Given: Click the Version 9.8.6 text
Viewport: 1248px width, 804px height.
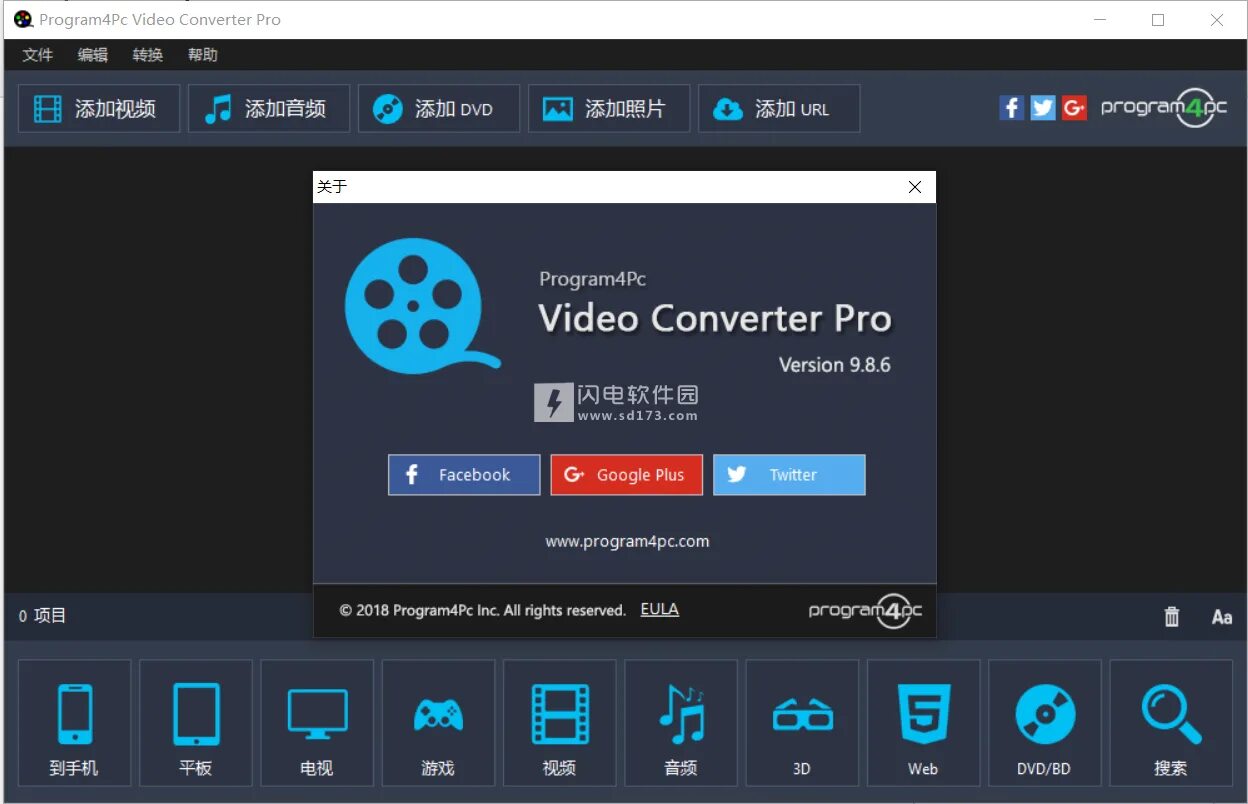Looking at the screenshot, I should [835, 365].
